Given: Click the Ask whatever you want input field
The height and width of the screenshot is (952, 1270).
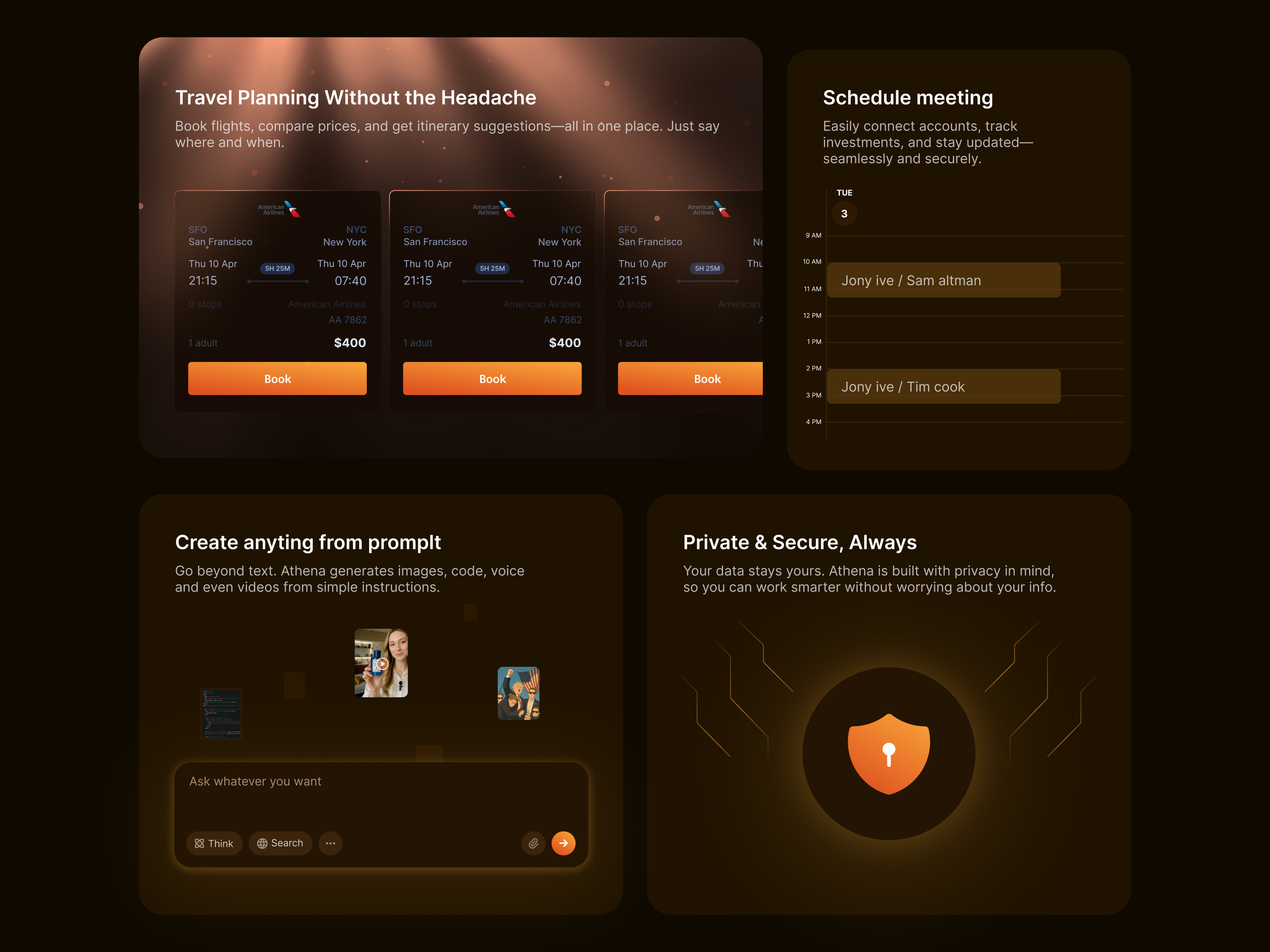Looking at the screenshot, I should (x=255, y=781).
